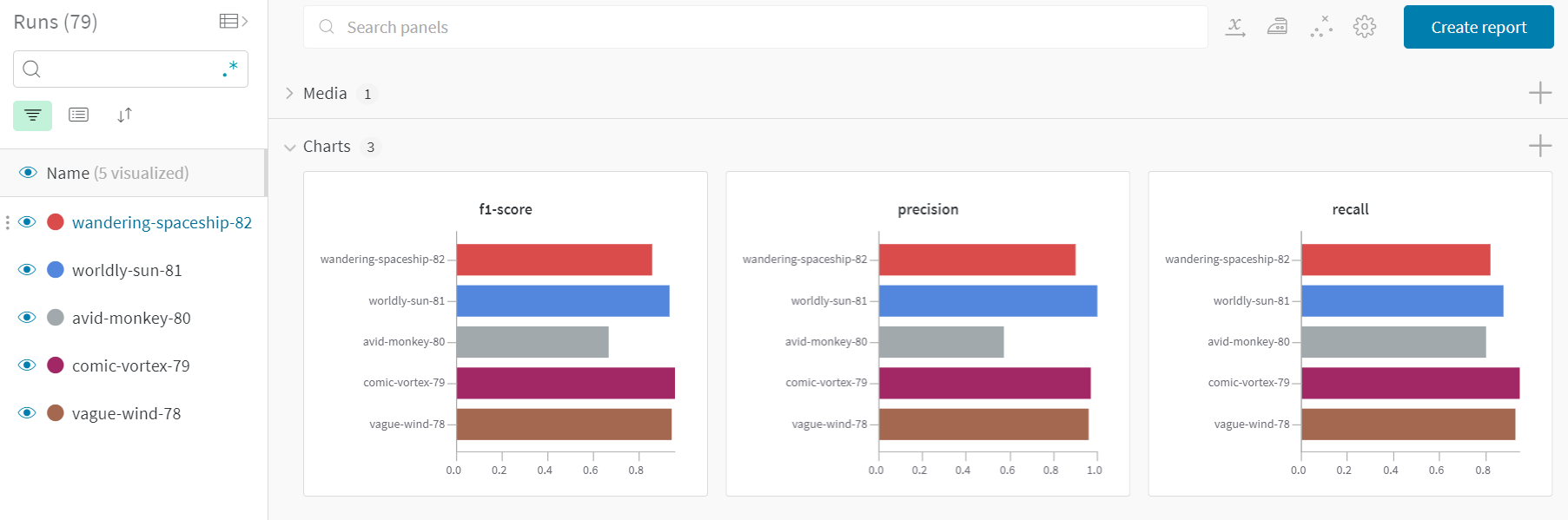Change color of comic-vortex-79 run

(x=56, y=365)
